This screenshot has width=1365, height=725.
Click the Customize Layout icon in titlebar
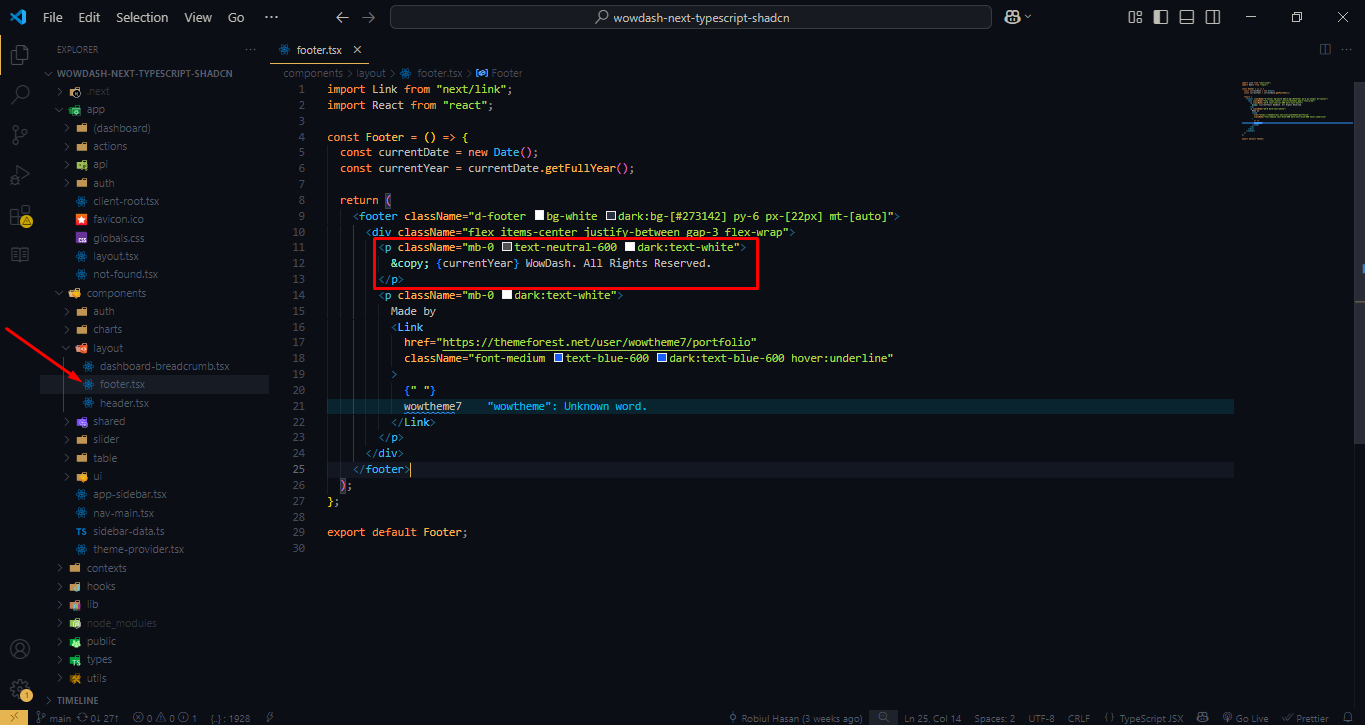point(1134,17)
